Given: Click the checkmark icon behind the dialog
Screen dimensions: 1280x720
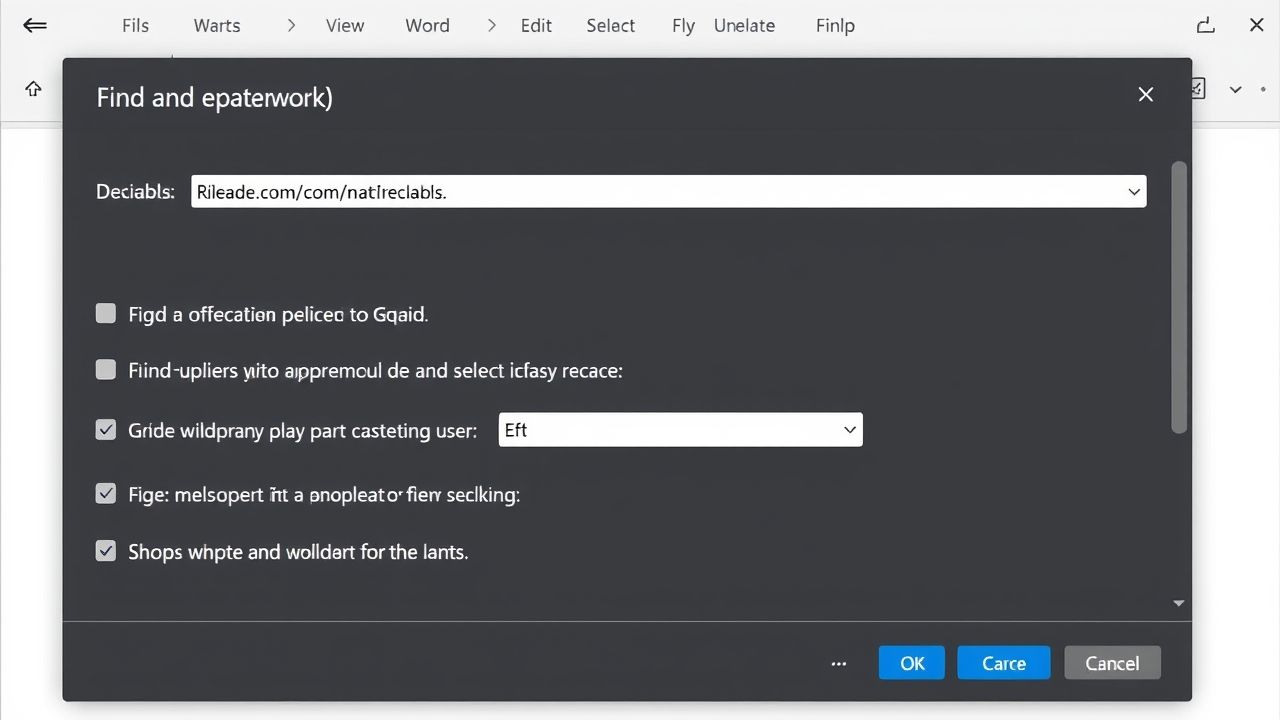Looking at the screenshot, I should (x=1198, y=89).
